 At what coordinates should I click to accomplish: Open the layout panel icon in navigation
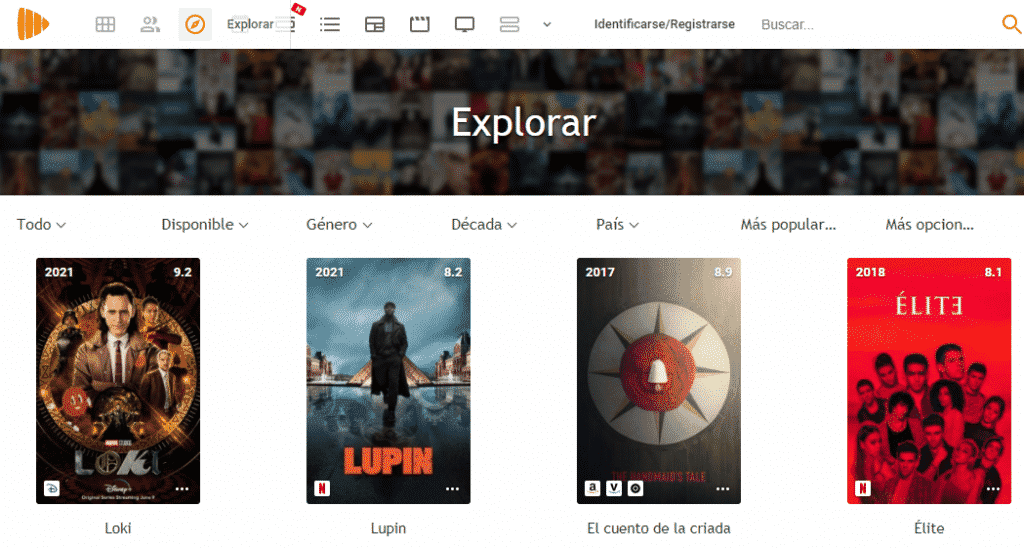point(375,25)
